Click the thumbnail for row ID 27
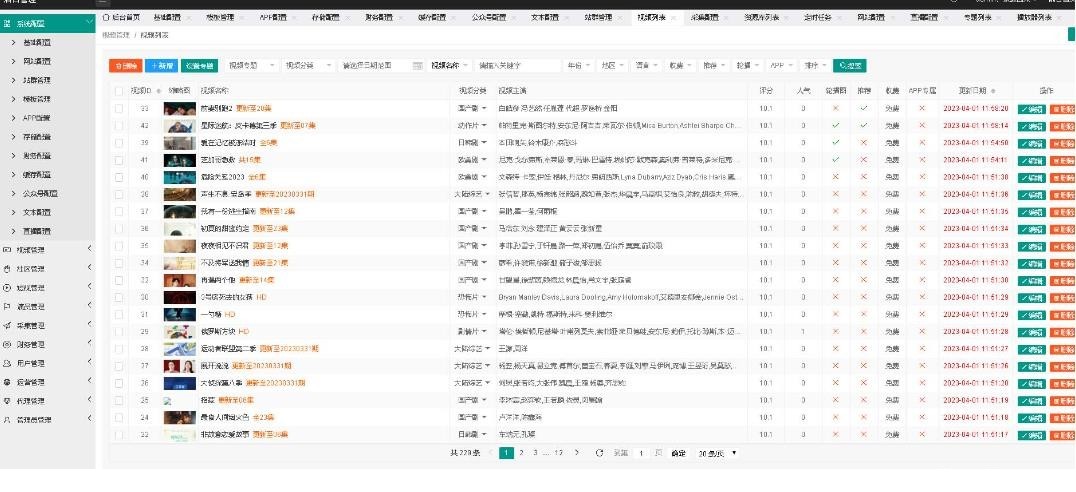The height and width of the screenshot is (492, 1076). [179, 366]
